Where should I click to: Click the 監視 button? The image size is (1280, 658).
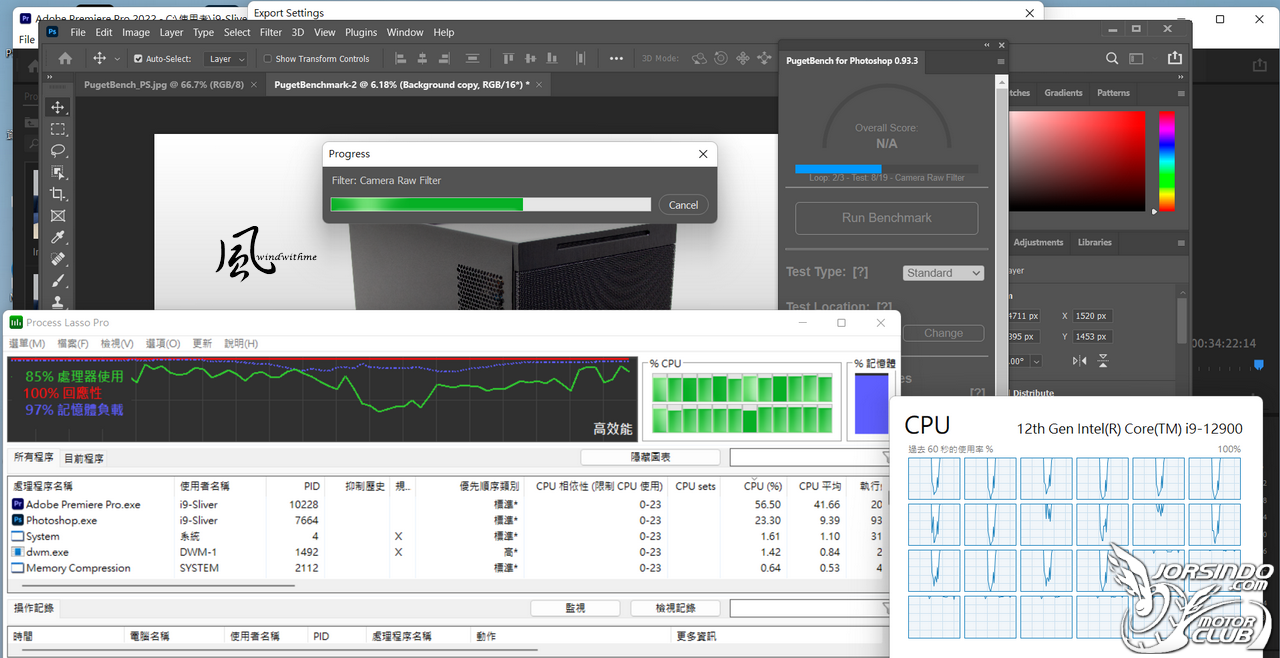pos(575,608)
